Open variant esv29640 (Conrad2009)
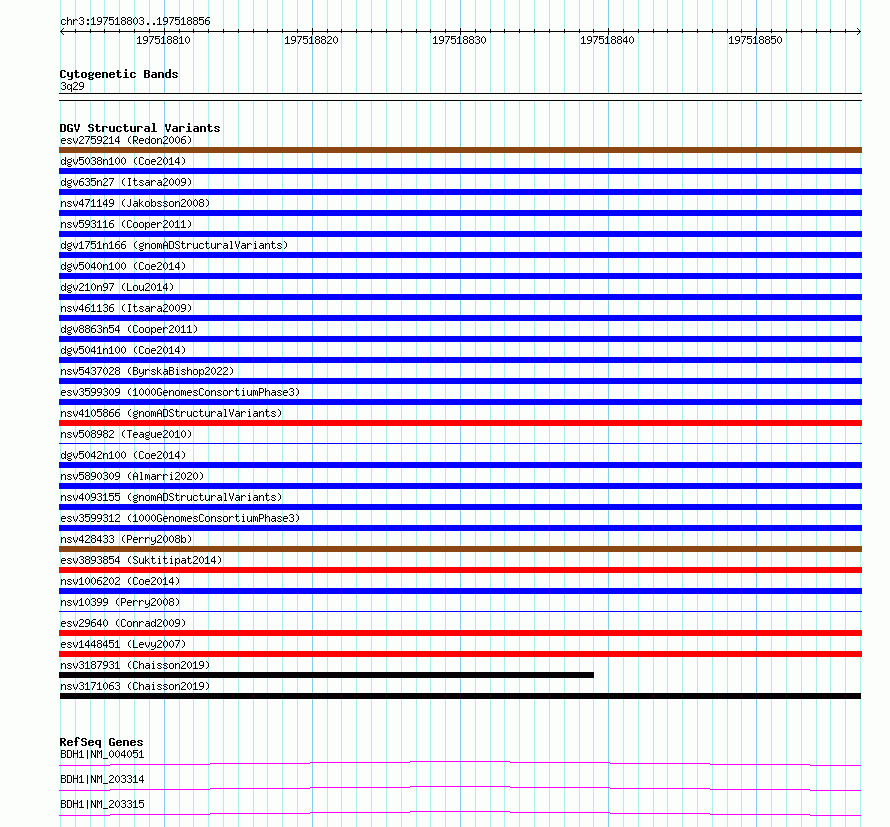 click(123, 623)
